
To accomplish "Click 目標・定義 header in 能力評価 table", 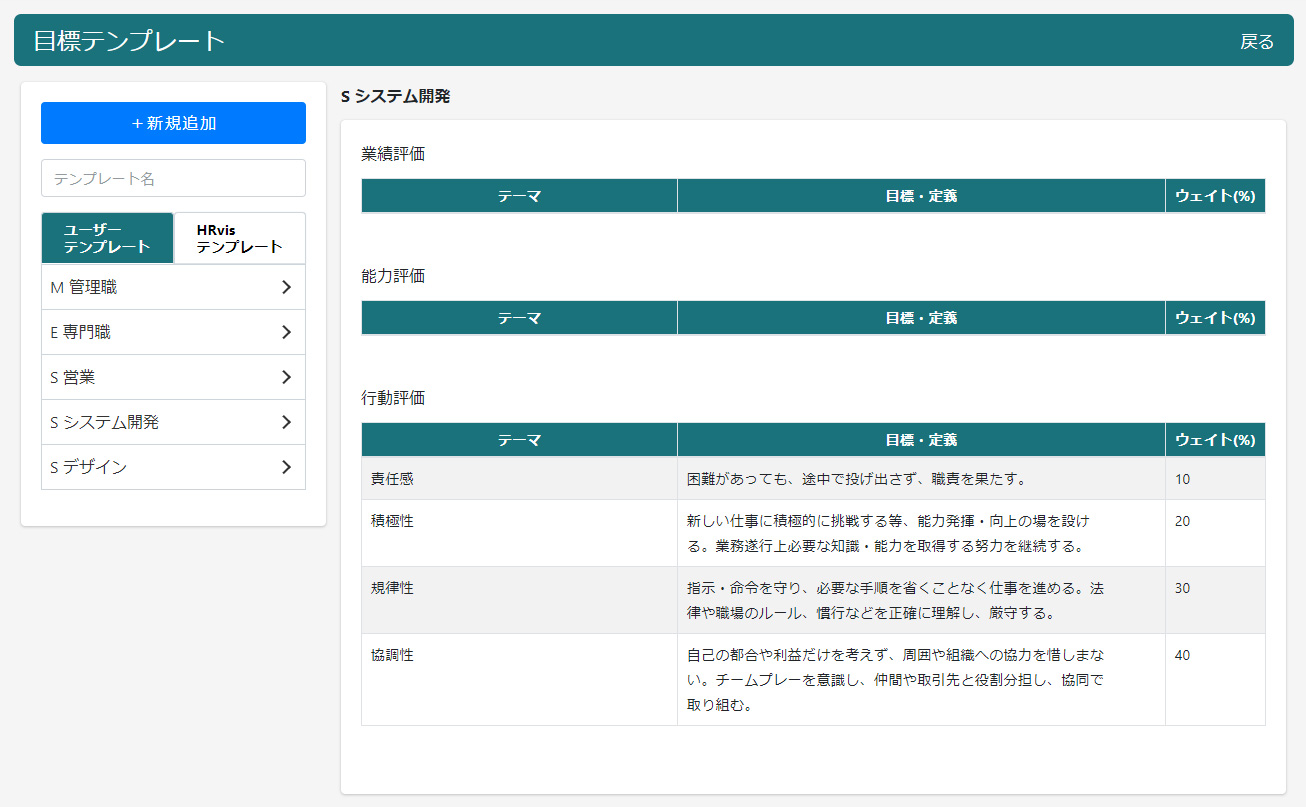I will (x=921, y=318).
